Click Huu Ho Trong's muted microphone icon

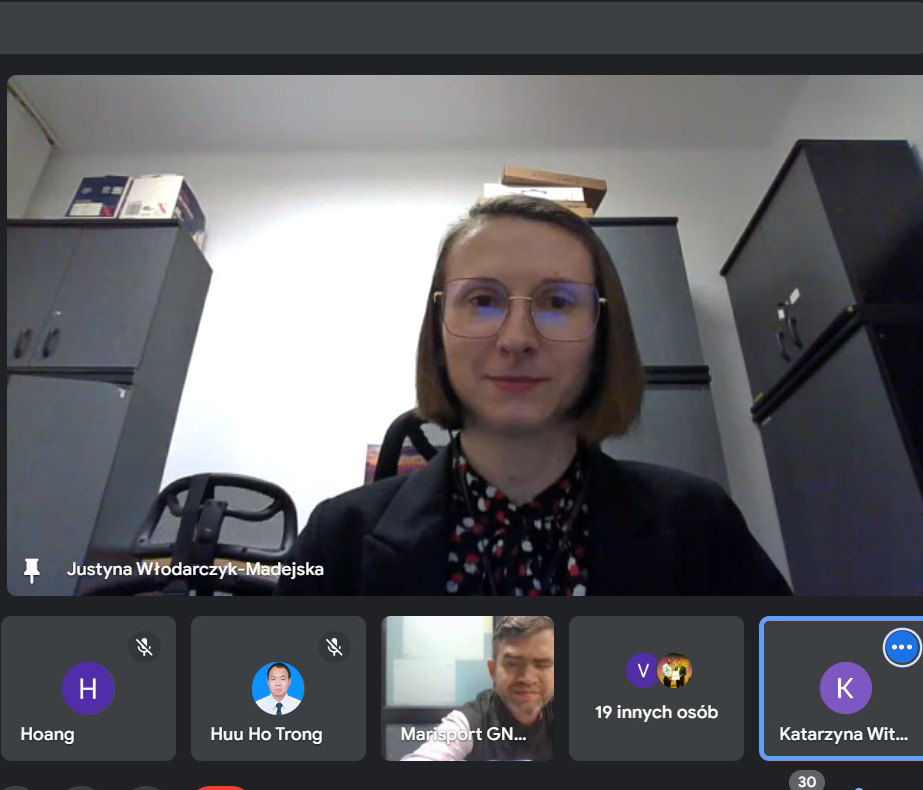pyautogui.click(x=335, y=647)
